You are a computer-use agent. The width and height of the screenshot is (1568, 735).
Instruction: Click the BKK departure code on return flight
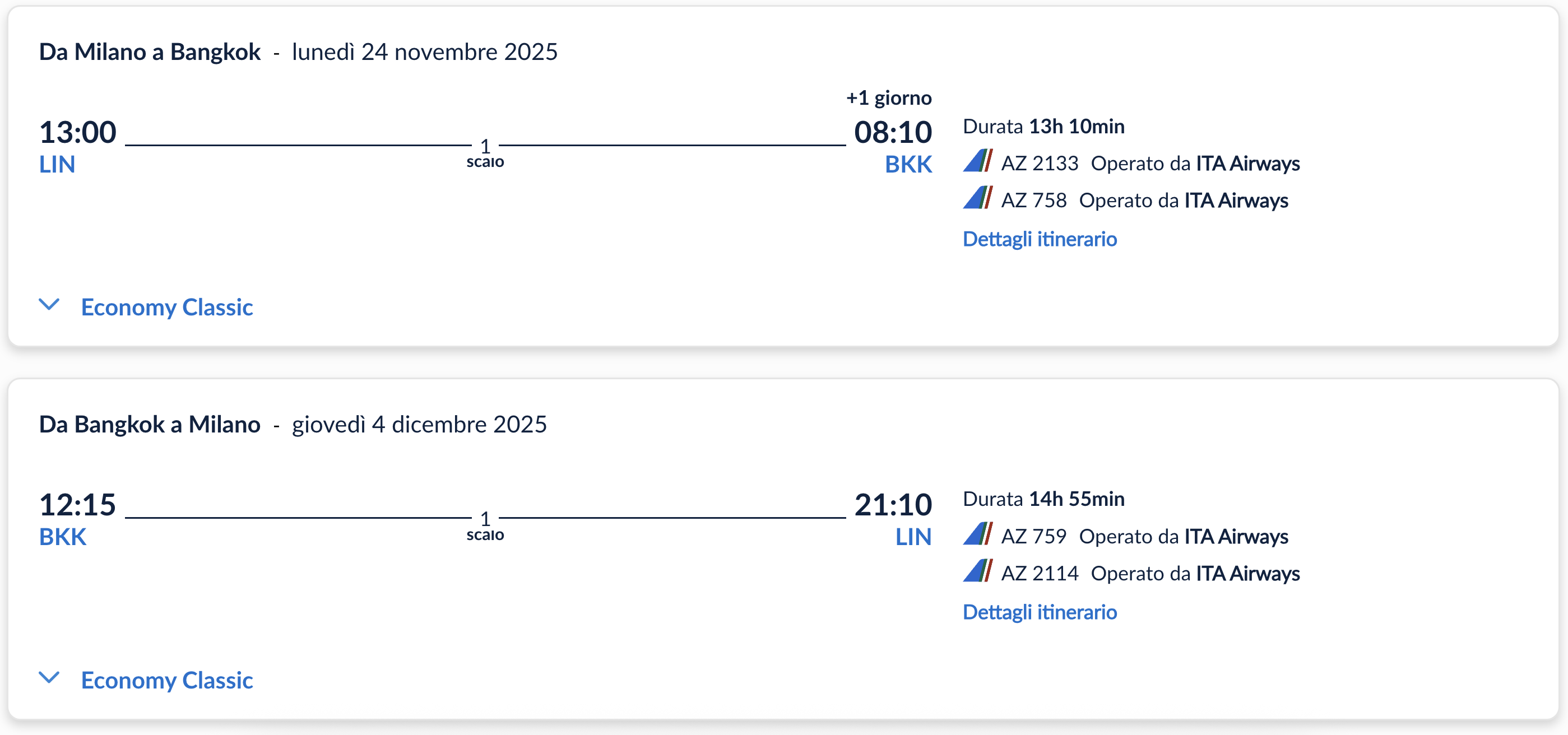(x=62, y=537)
